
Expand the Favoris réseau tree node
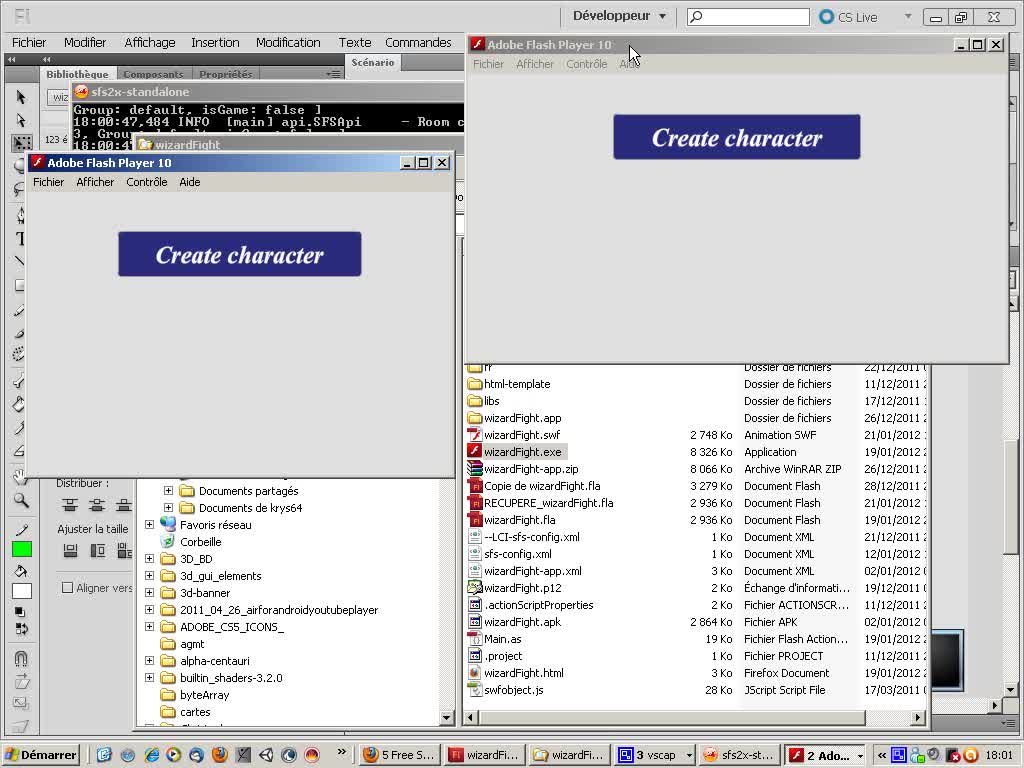(x=150, y=525)
